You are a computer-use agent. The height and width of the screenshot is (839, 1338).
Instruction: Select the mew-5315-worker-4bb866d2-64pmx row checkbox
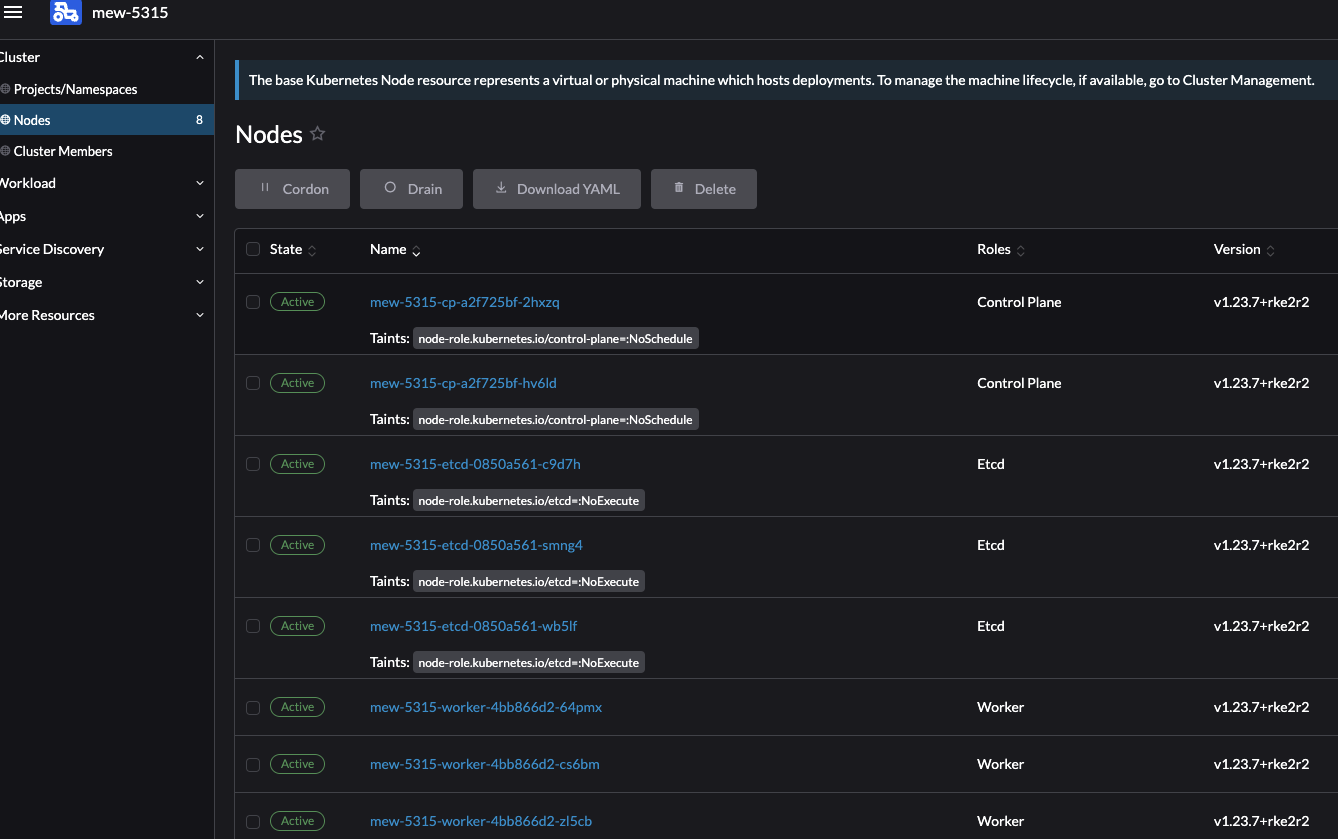[252, 707]
